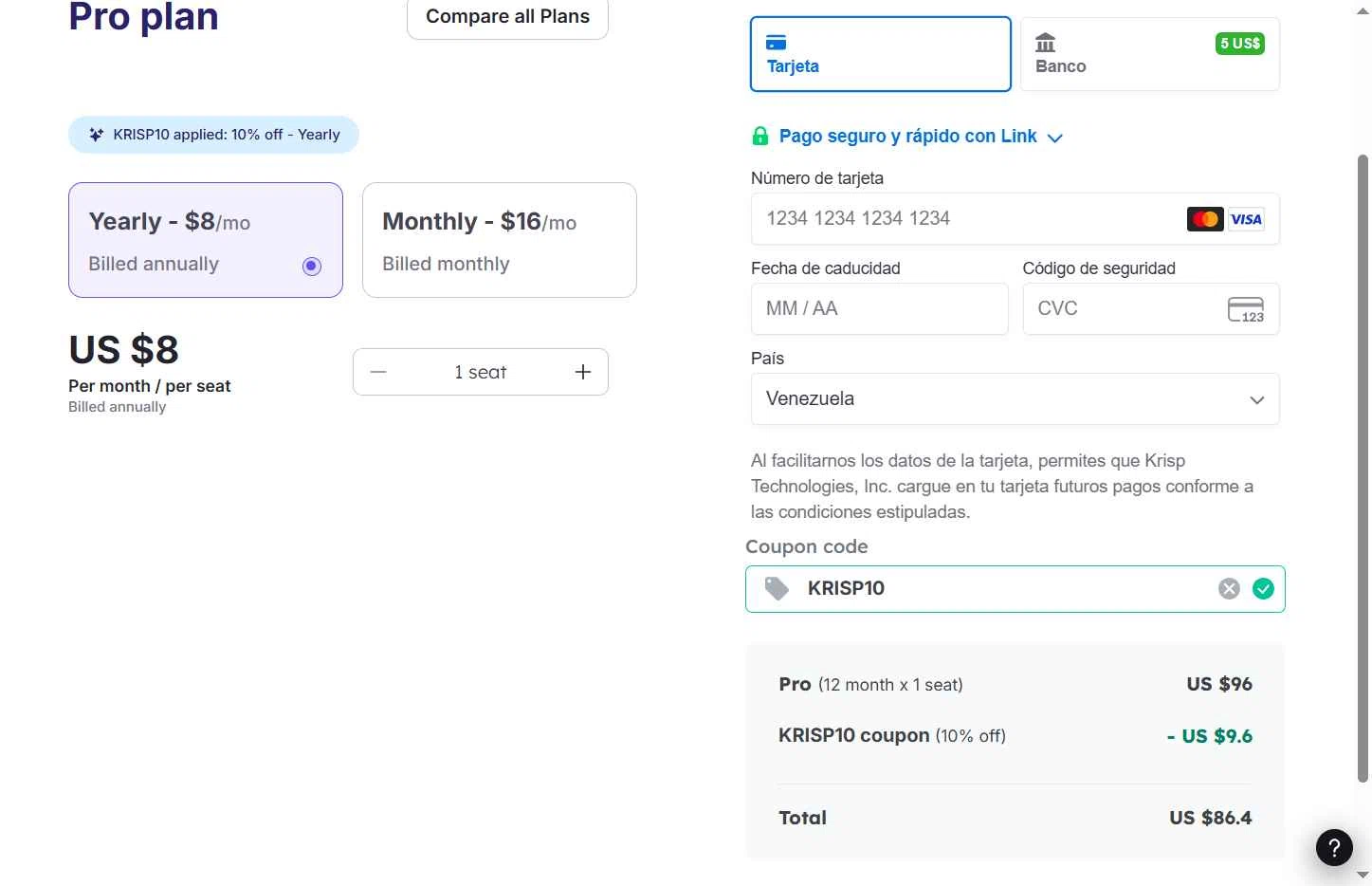Click the VISA logo in the card field

point(1246,219)
